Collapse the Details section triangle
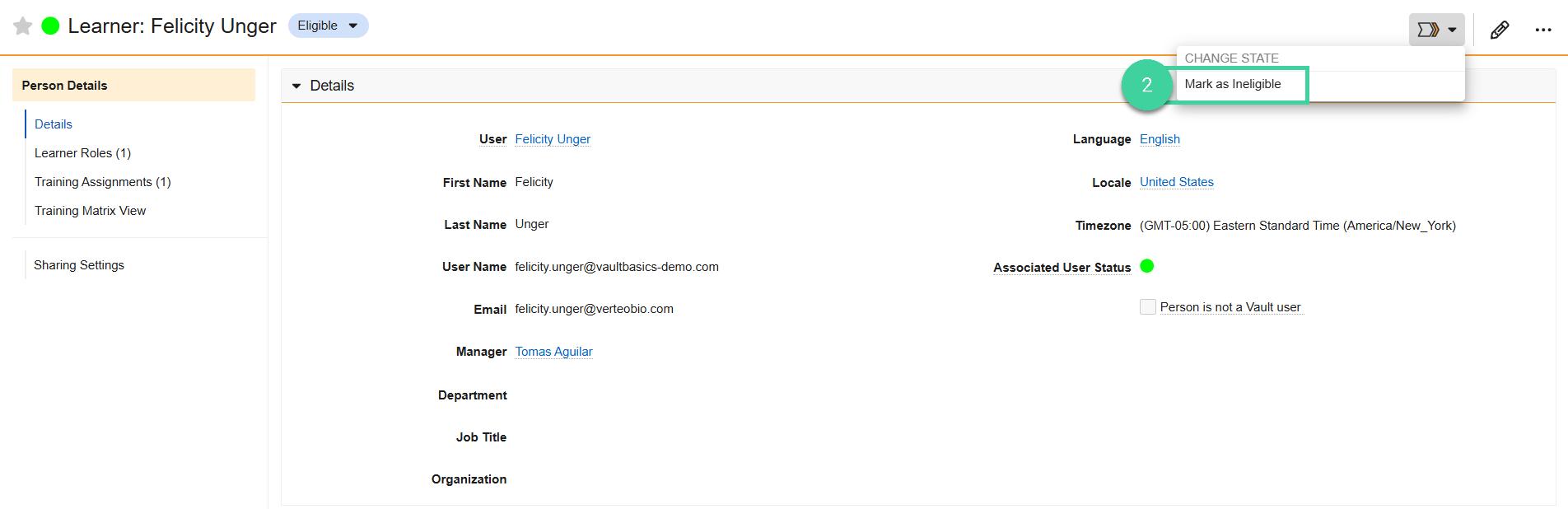 pos(296,86)
